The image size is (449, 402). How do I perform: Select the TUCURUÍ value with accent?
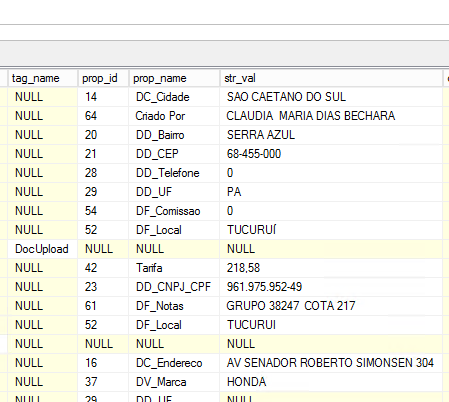click(331, 230)
